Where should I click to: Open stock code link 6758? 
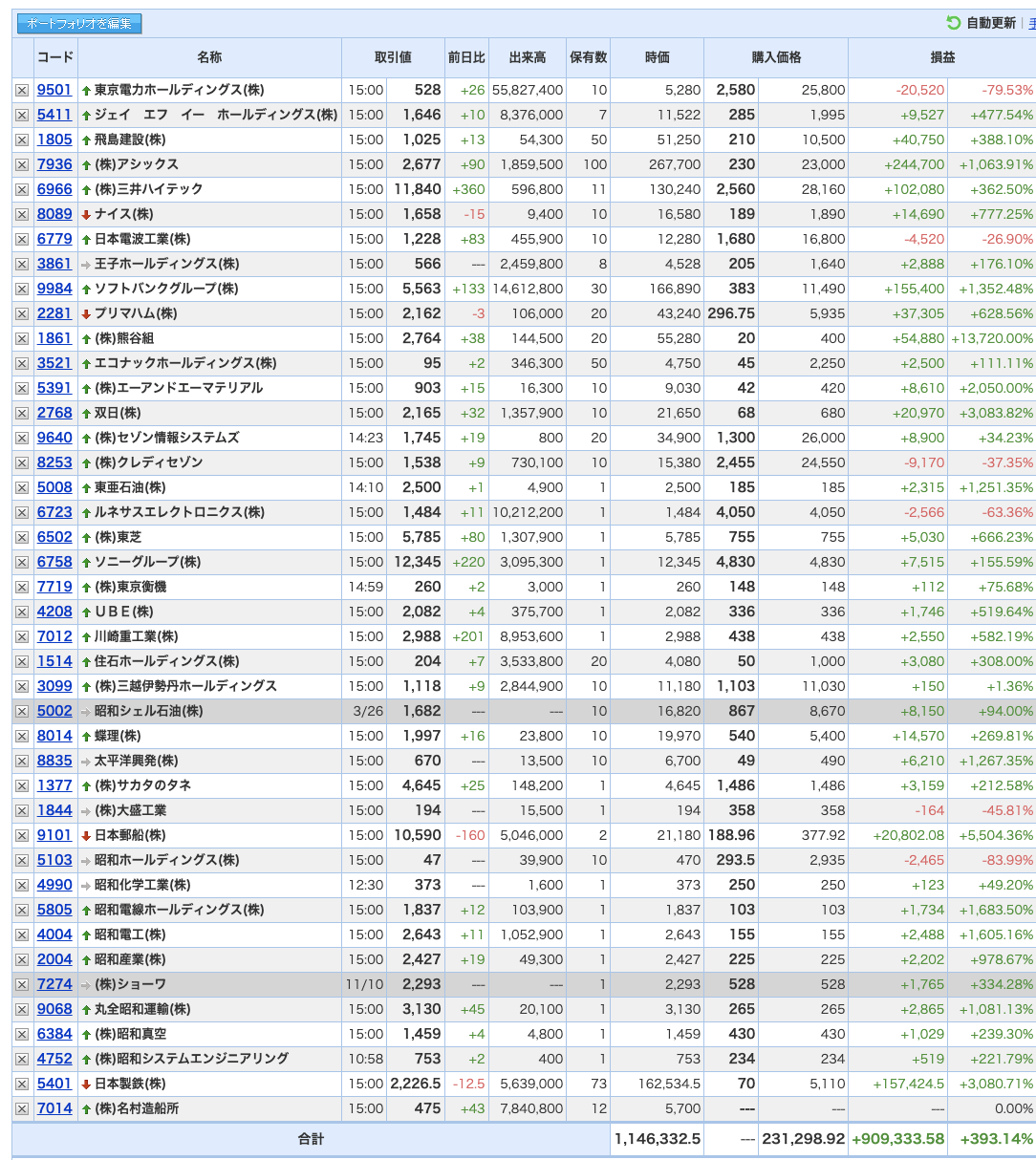[x=54, y=562]
